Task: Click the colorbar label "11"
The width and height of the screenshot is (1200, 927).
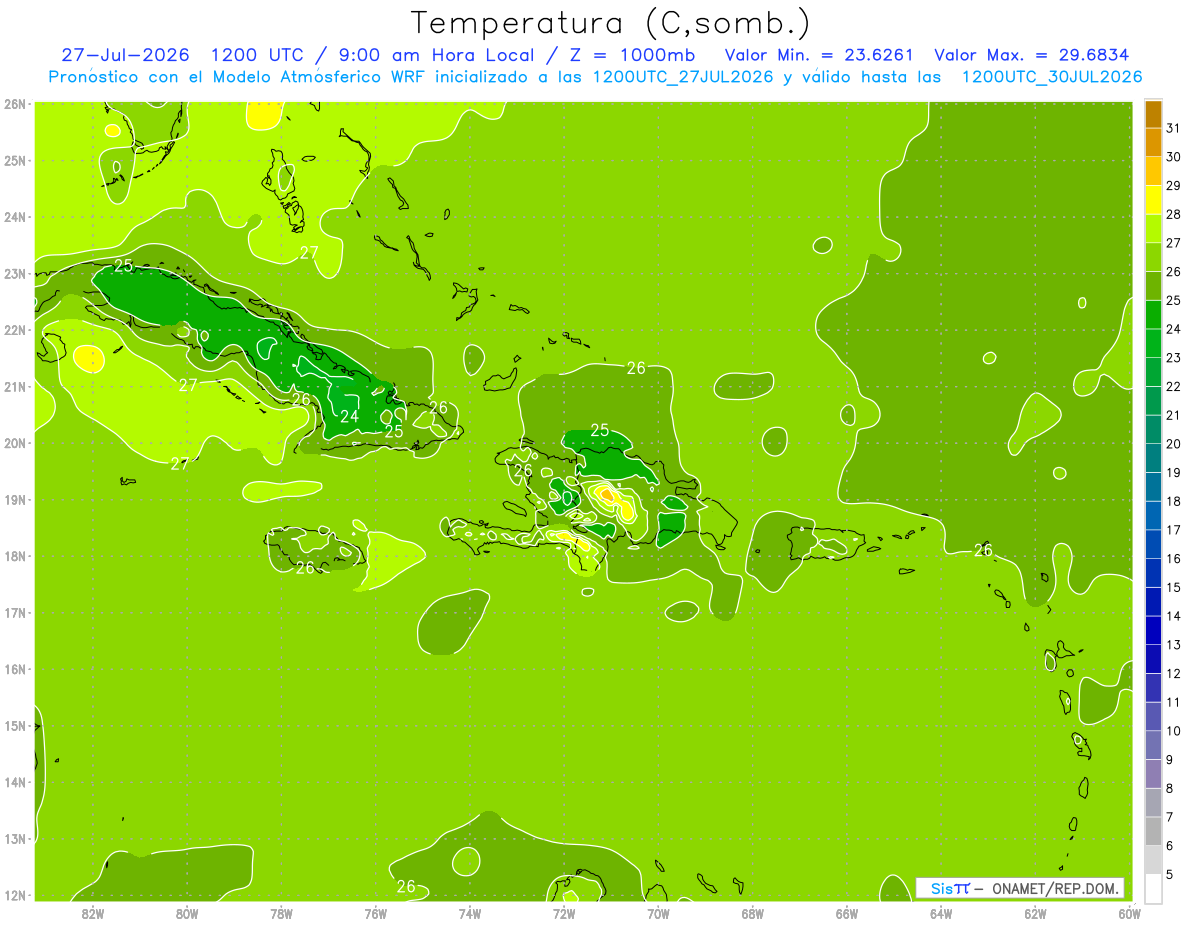Action: pyautogui.click(x=1173, y=702)
